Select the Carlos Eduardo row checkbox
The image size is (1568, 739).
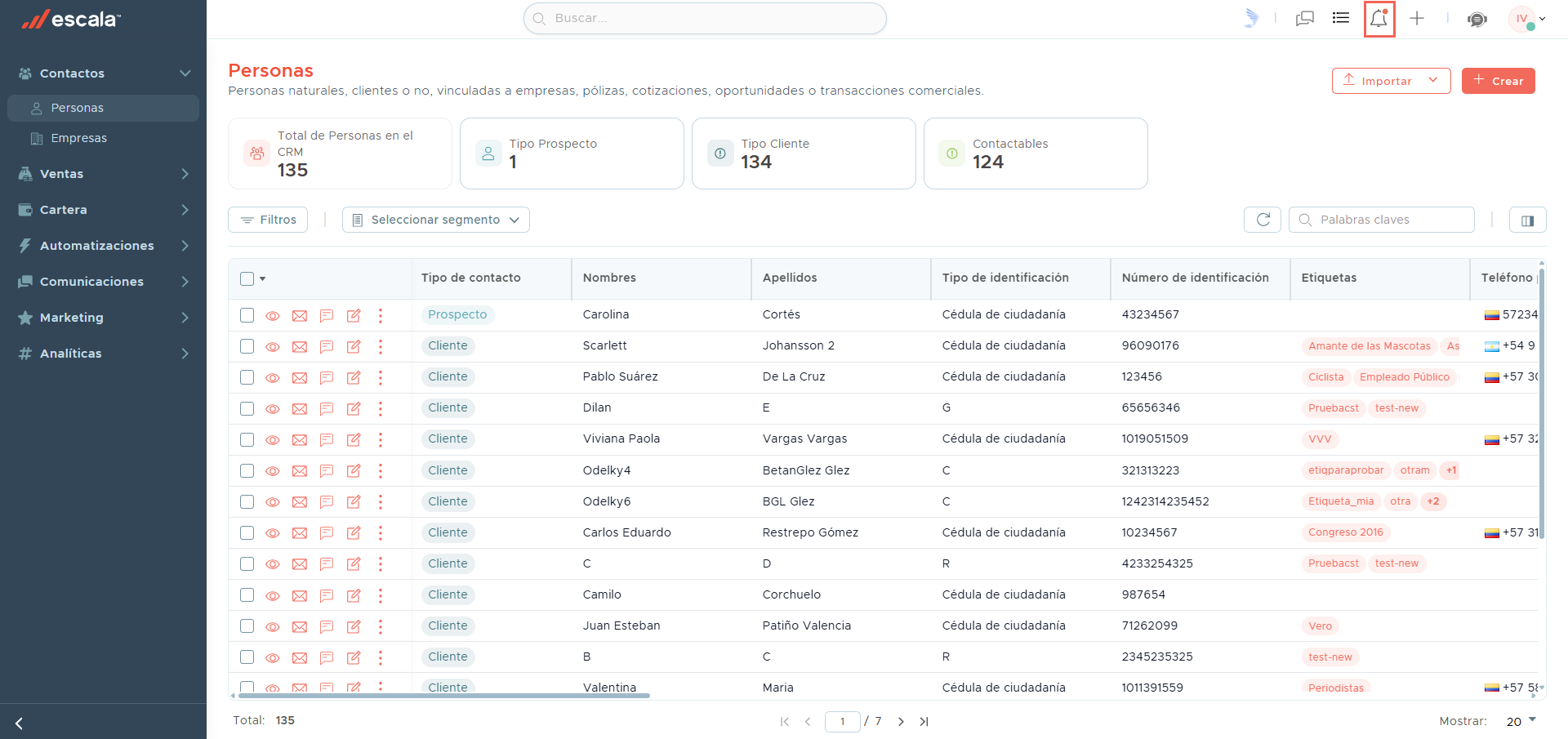247,533
